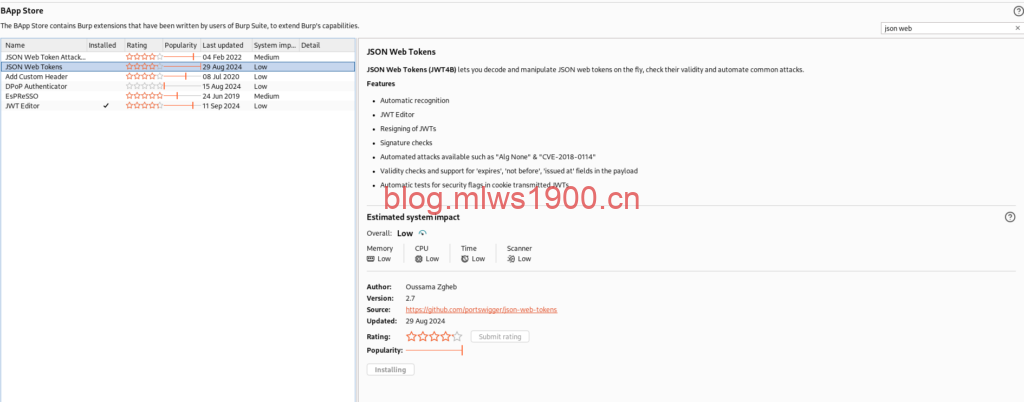Viewport: 1024px width, 402px height.
Task: Sort the list by the Last updated column
Action: (x=225, y=46)
